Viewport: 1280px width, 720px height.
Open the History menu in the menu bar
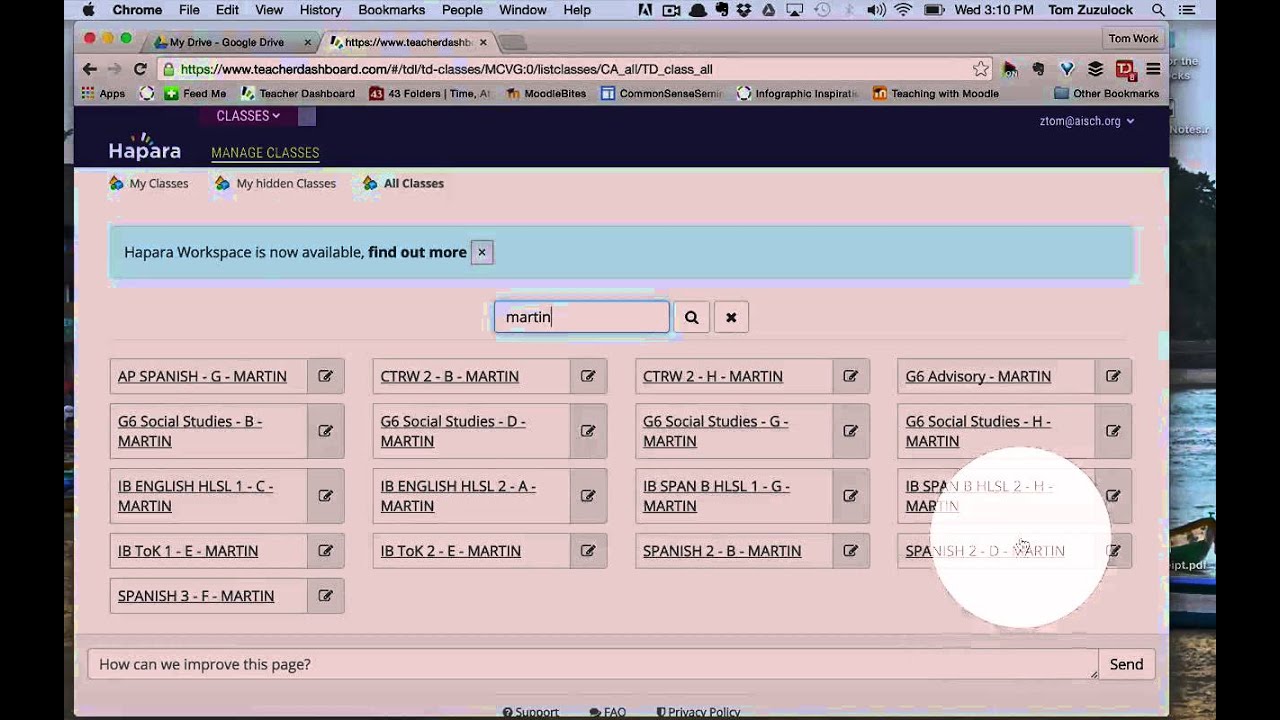pyautogui.click(x=320, y=10)
